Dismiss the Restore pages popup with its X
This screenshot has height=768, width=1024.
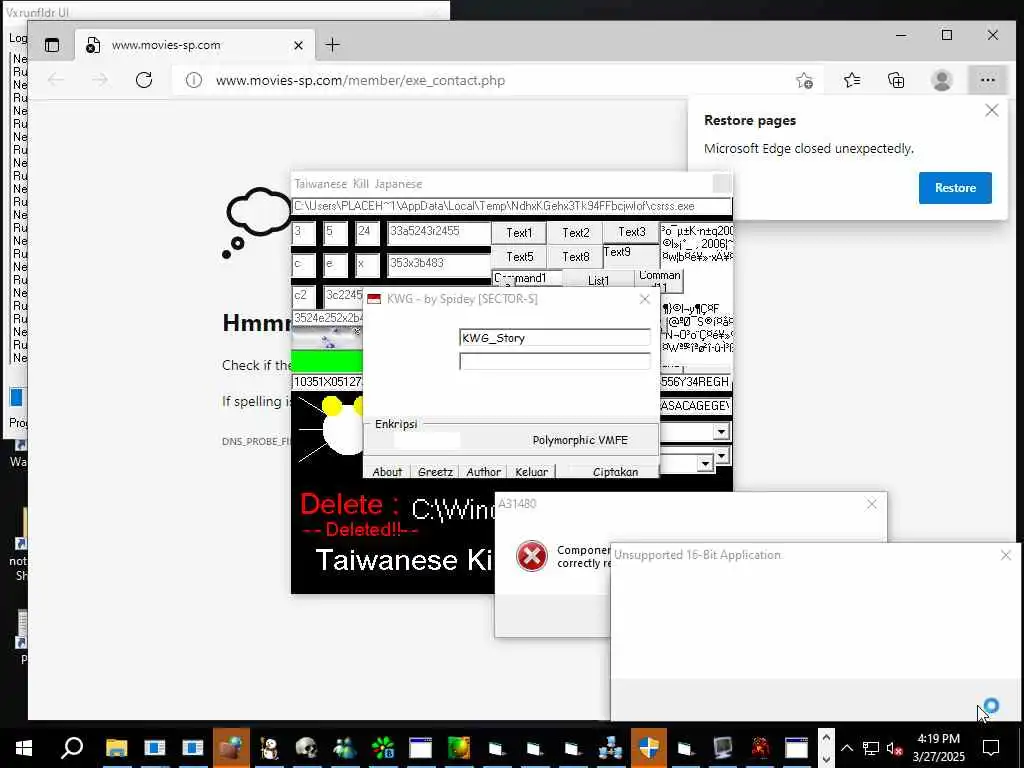point(991,110)
